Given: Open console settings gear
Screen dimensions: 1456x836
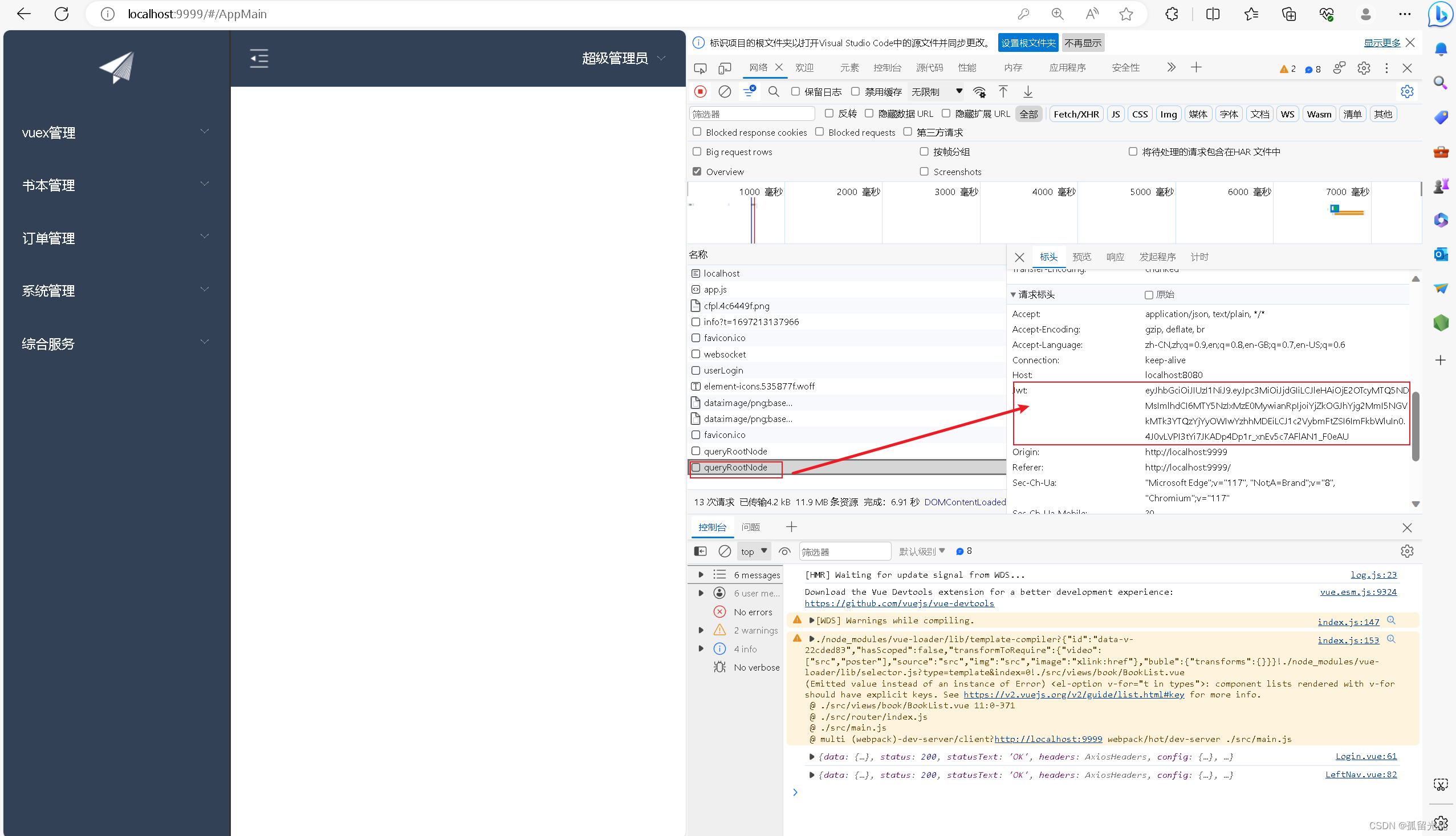Looking at the screenshot, I should pos(1406,551).
